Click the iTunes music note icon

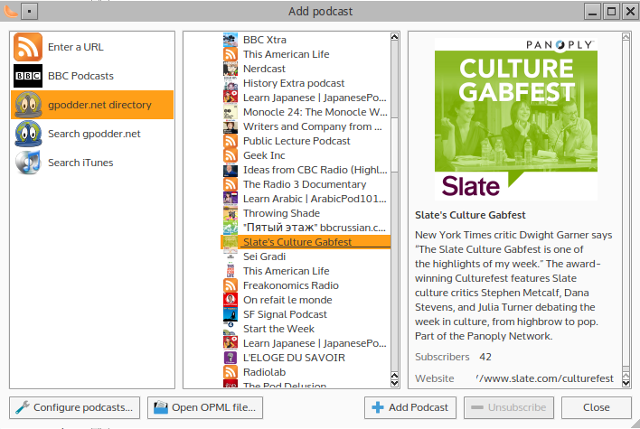28,162
